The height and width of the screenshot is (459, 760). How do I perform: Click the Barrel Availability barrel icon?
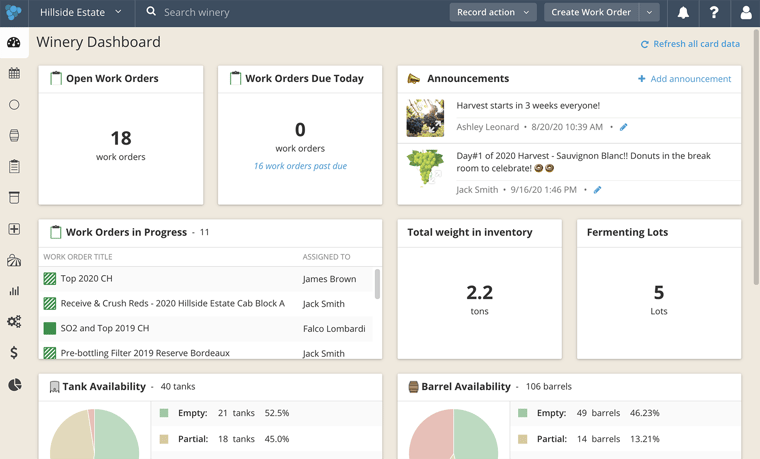point(413,386)
